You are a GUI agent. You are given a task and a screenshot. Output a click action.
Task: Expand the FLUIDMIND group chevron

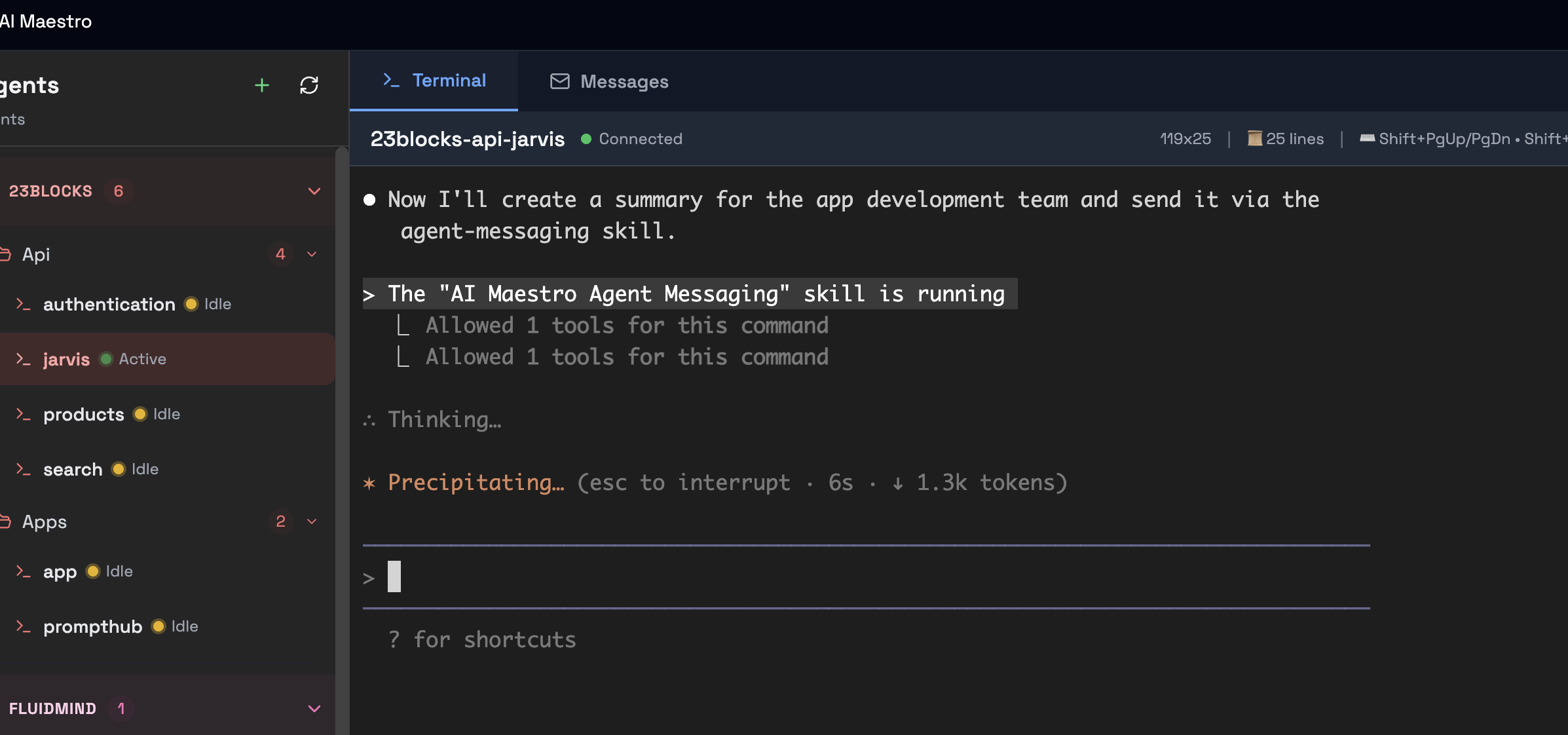tap(314, 709)
